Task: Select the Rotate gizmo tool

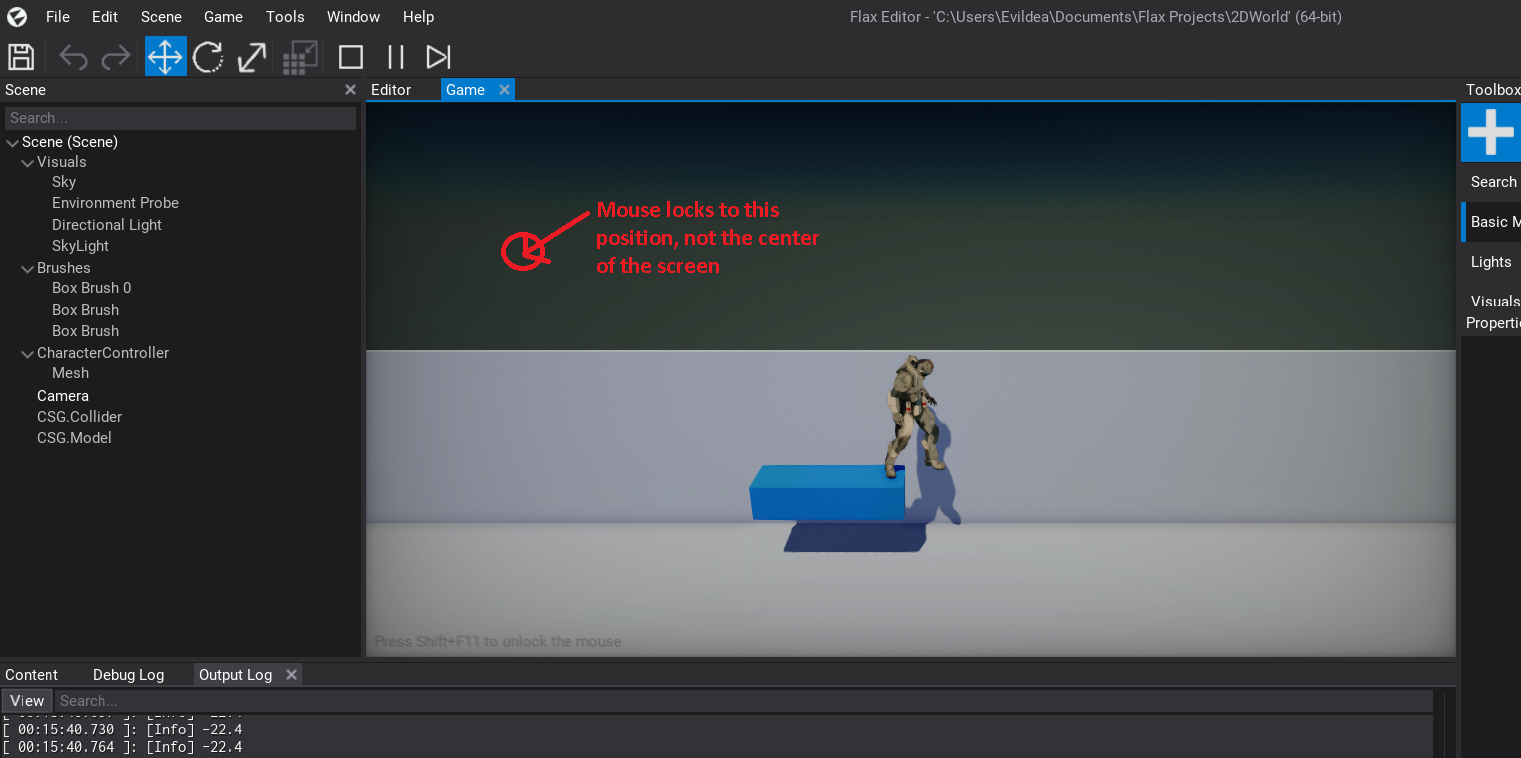Action: click(208, 56)
